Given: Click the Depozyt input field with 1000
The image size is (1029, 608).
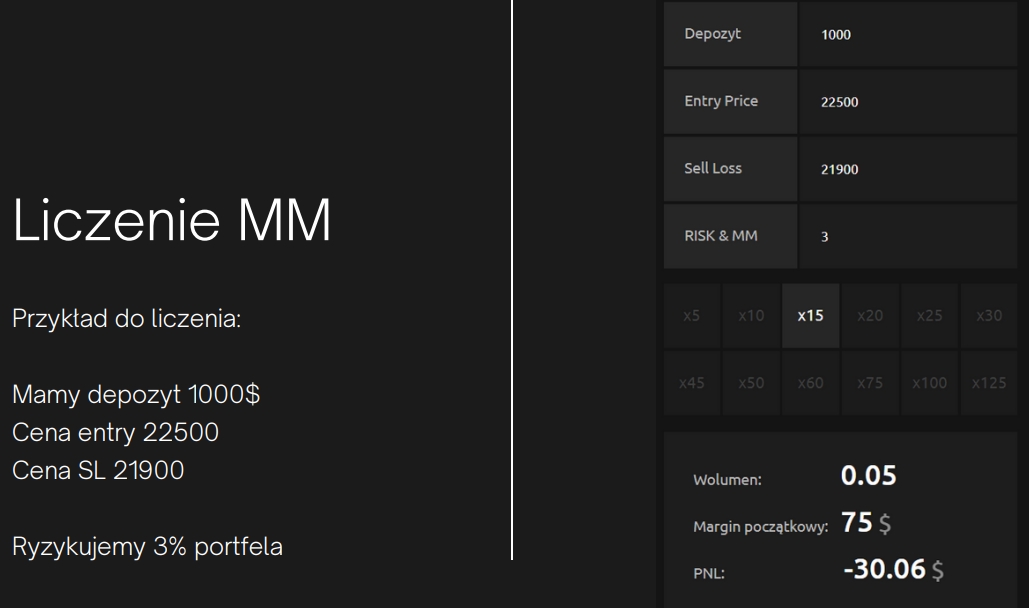Looking at the screenshot, I should [907, 35].
